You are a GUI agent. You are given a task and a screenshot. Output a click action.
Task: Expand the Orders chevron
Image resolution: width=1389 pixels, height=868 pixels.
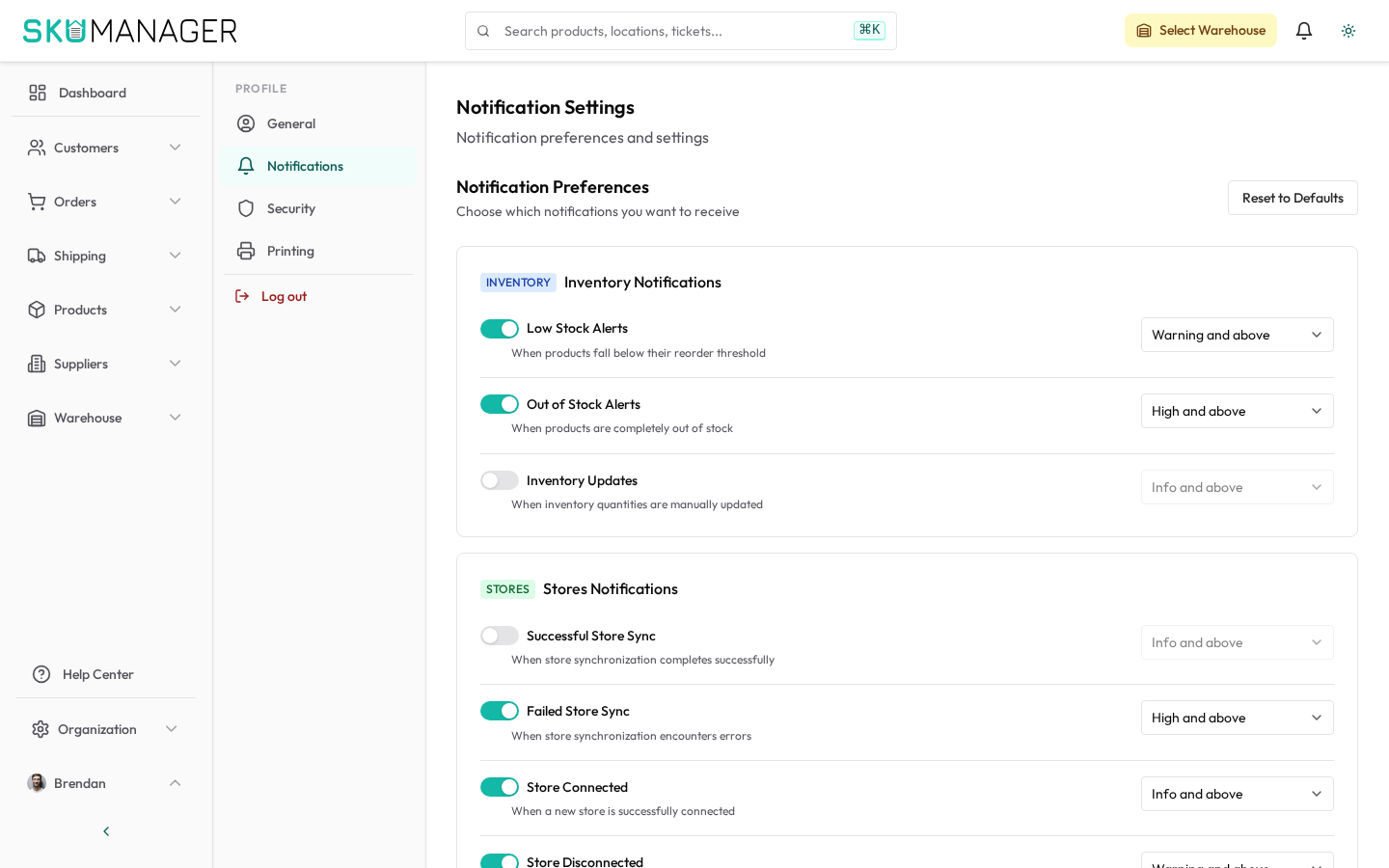(x=176, y=202)
